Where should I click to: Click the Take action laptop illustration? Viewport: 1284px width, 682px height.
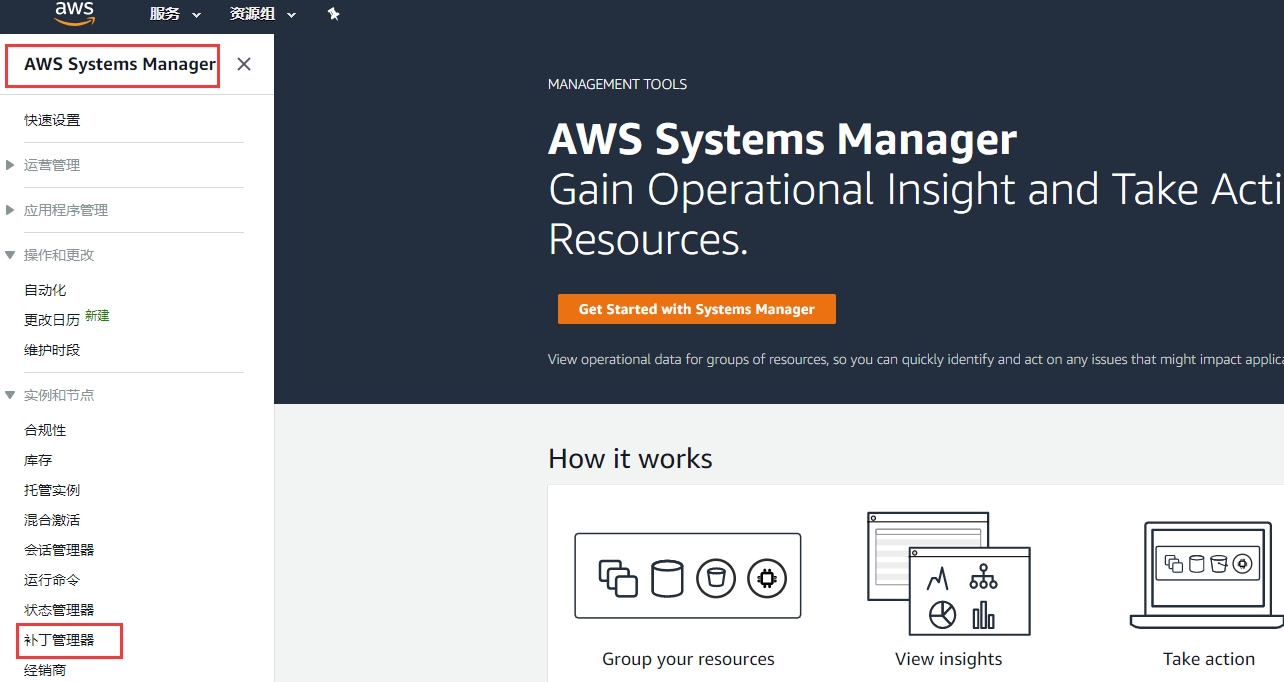pos(1208,574)
